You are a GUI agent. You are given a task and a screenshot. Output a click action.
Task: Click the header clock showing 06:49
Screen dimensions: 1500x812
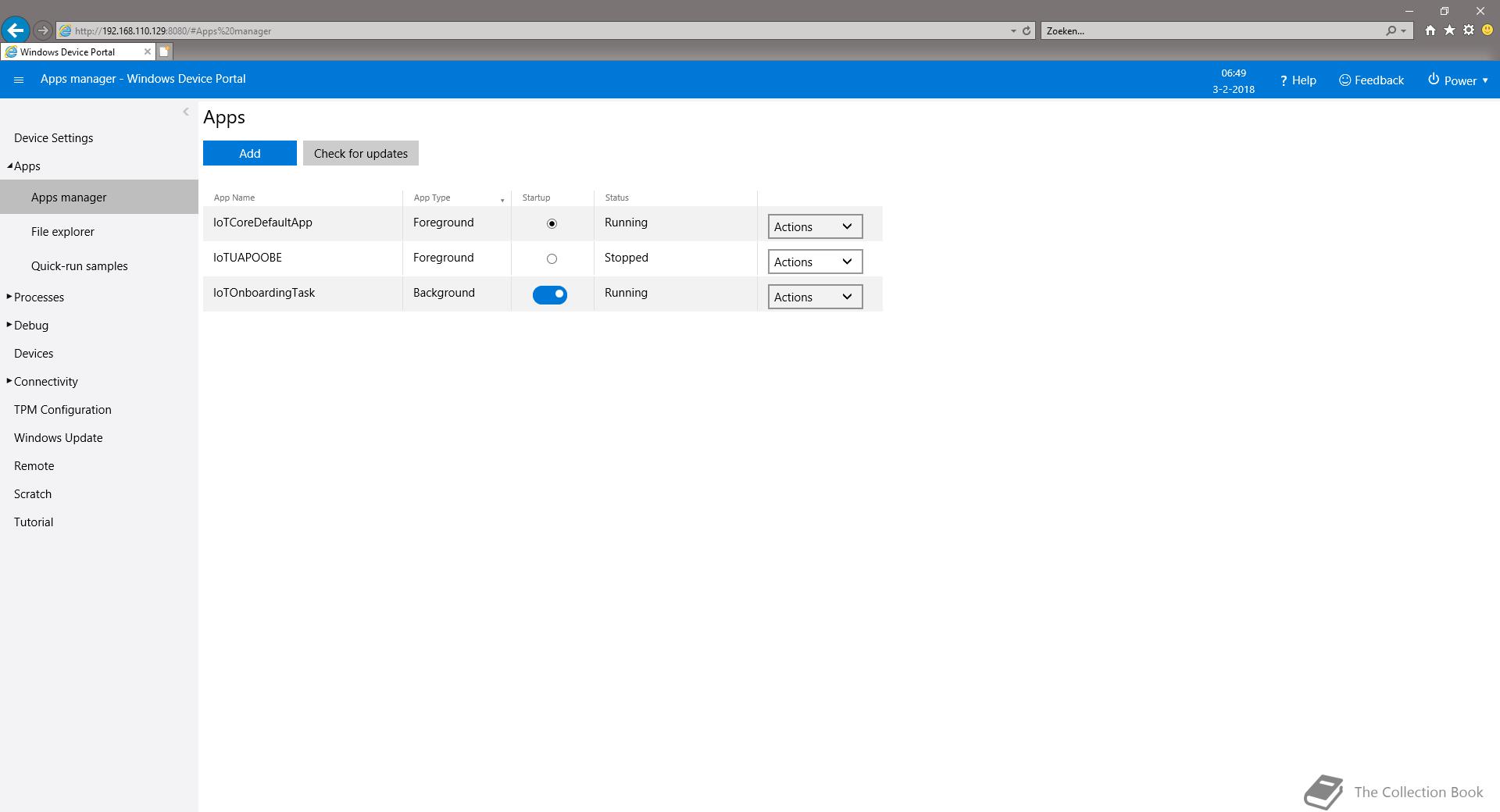coord(1234,73)
